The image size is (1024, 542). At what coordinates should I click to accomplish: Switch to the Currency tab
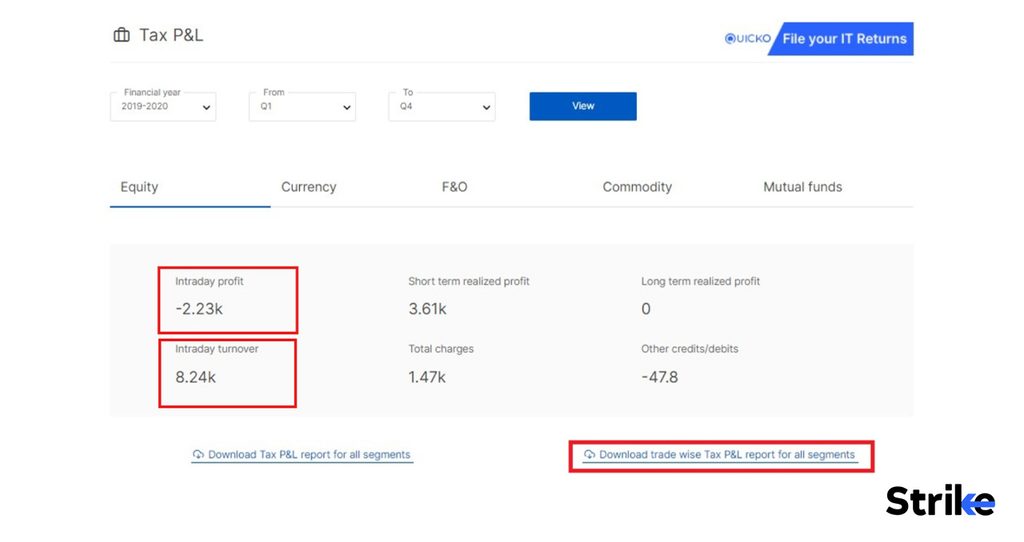click(x=309, y=187)
